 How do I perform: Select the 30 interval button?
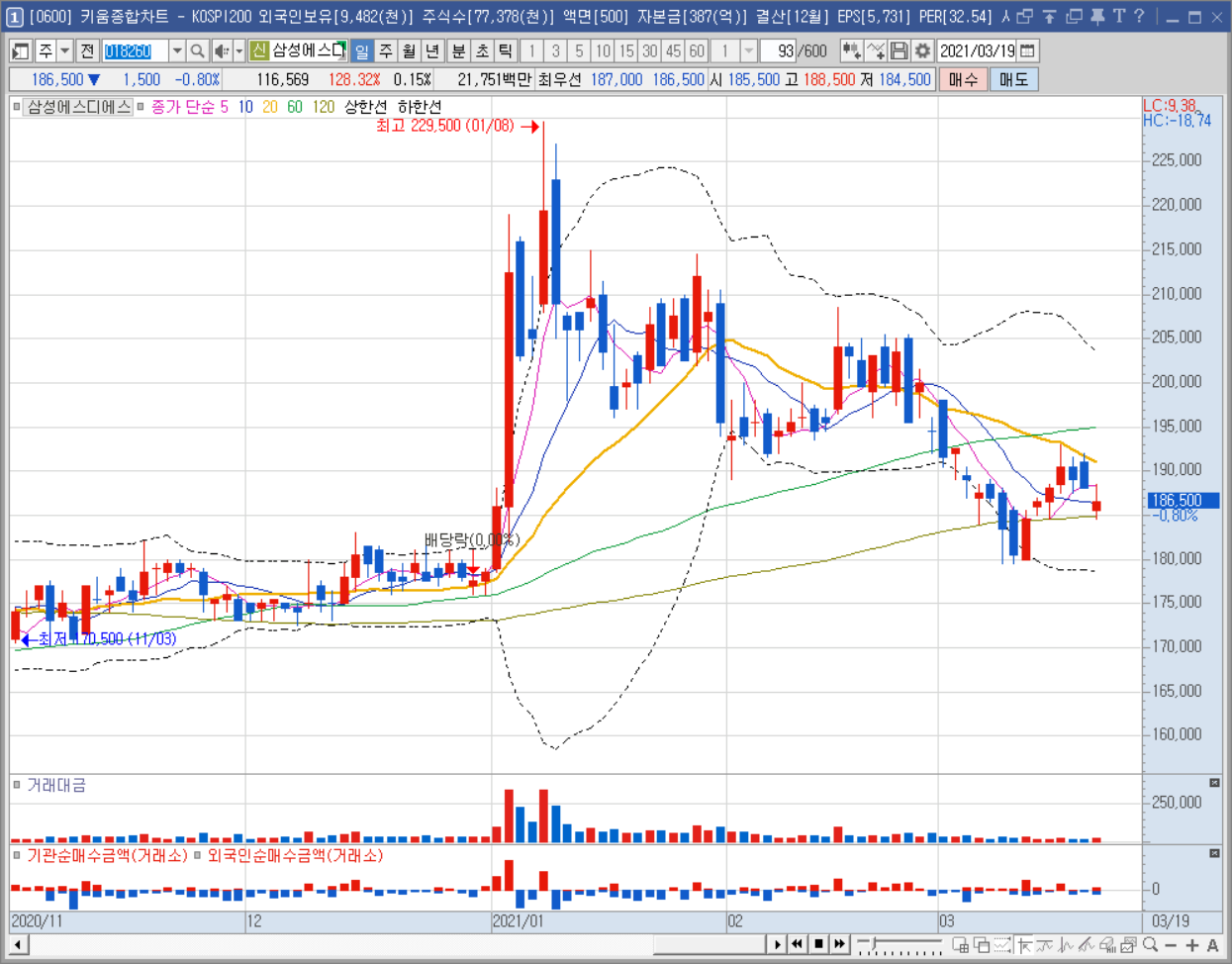(649, 50)
